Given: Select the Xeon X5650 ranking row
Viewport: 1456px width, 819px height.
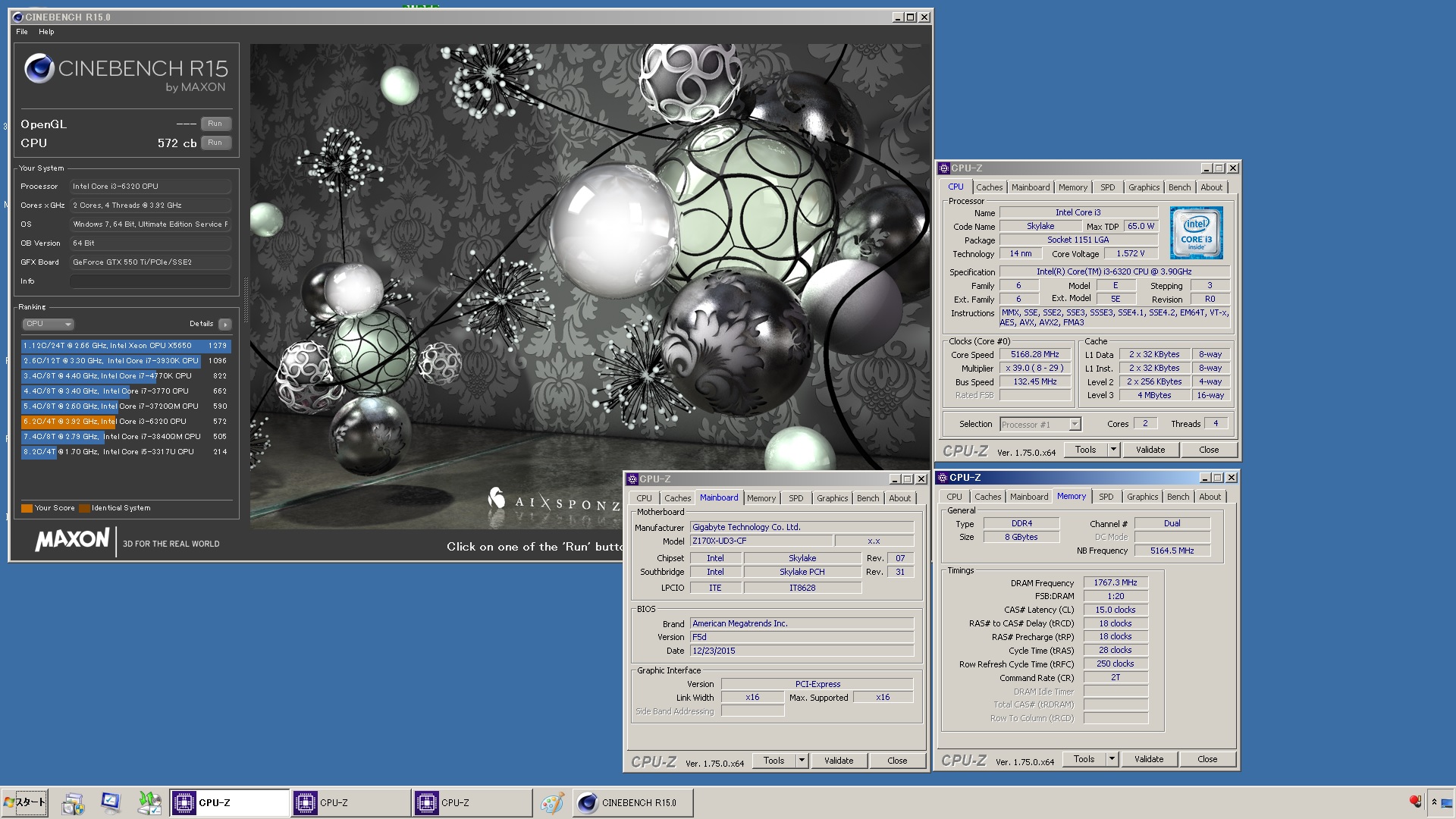Looking at the screenshot, I should pos(125,346).
